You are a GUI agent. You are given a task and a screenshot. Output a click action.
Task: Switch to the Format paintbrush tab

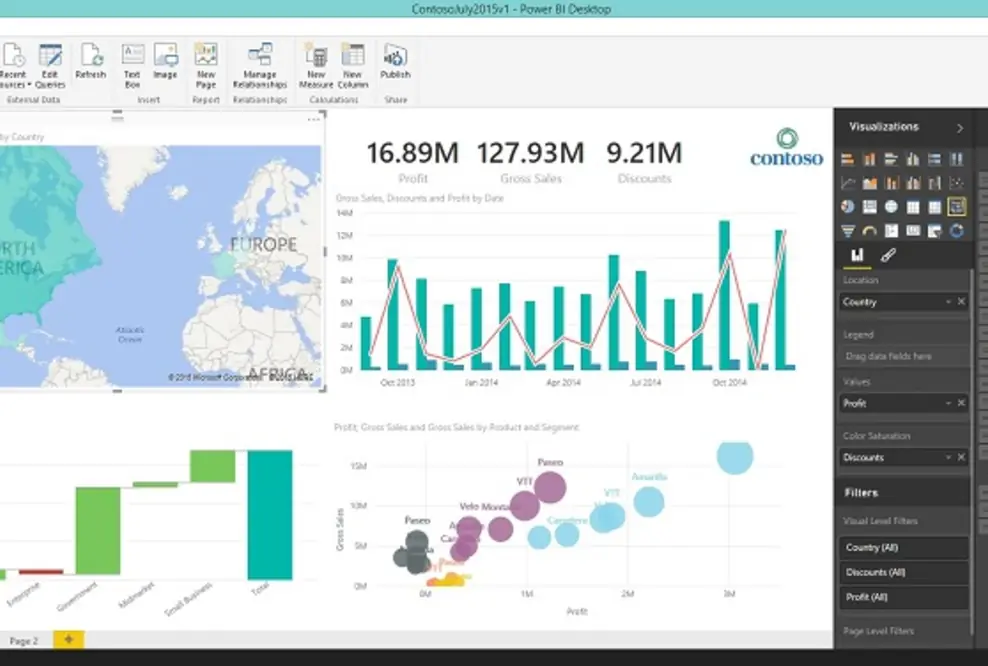pyautogui.click(x=888, y=255)
